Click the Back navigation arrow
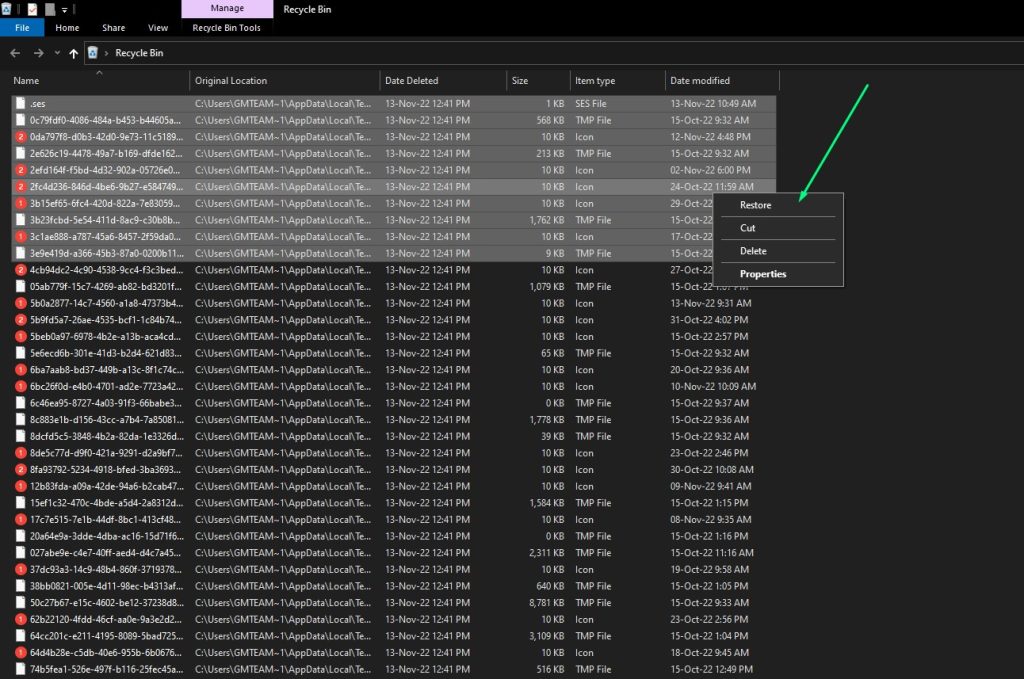Viewport: 1024px width, 679px height. point(15,53)
